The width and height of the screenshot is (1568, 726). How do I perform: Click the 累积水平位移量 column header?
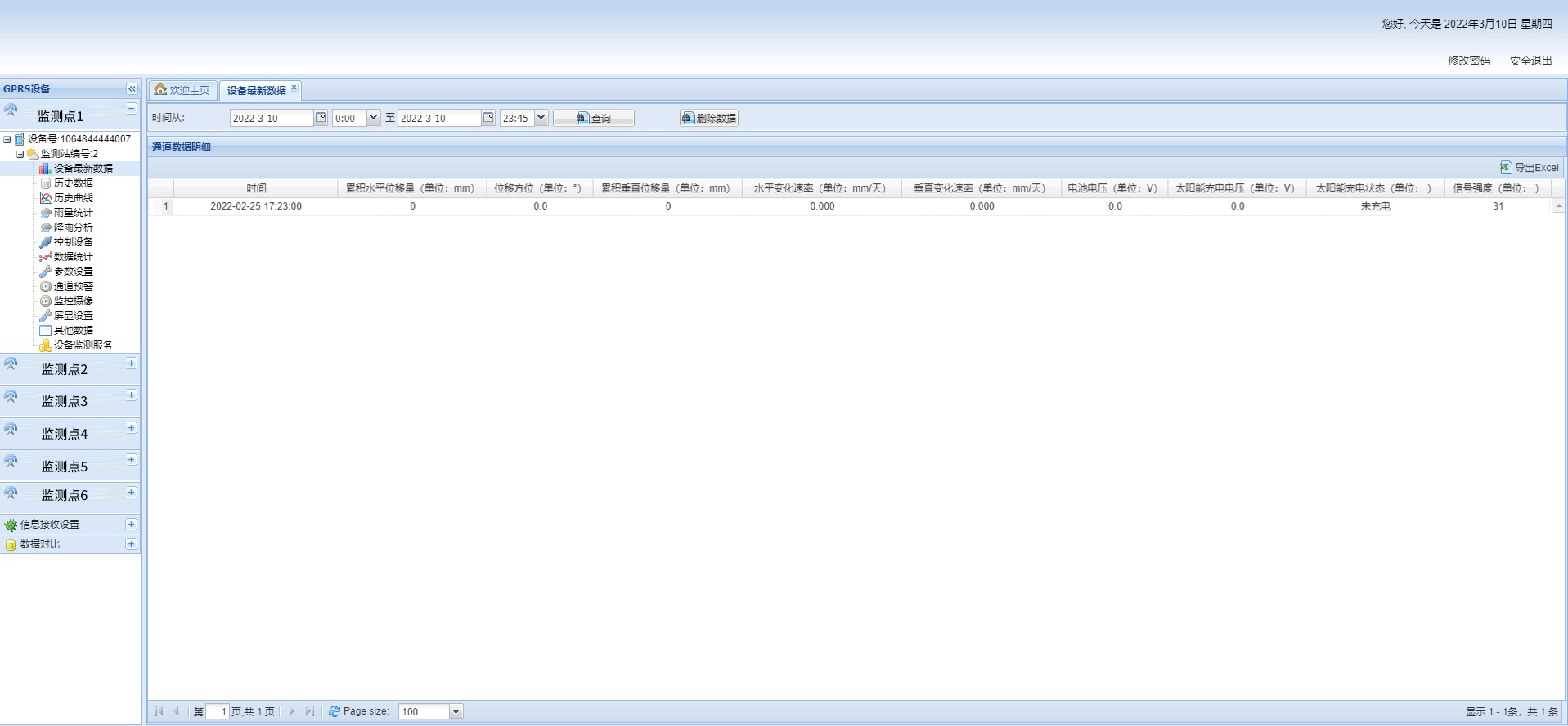411,188
